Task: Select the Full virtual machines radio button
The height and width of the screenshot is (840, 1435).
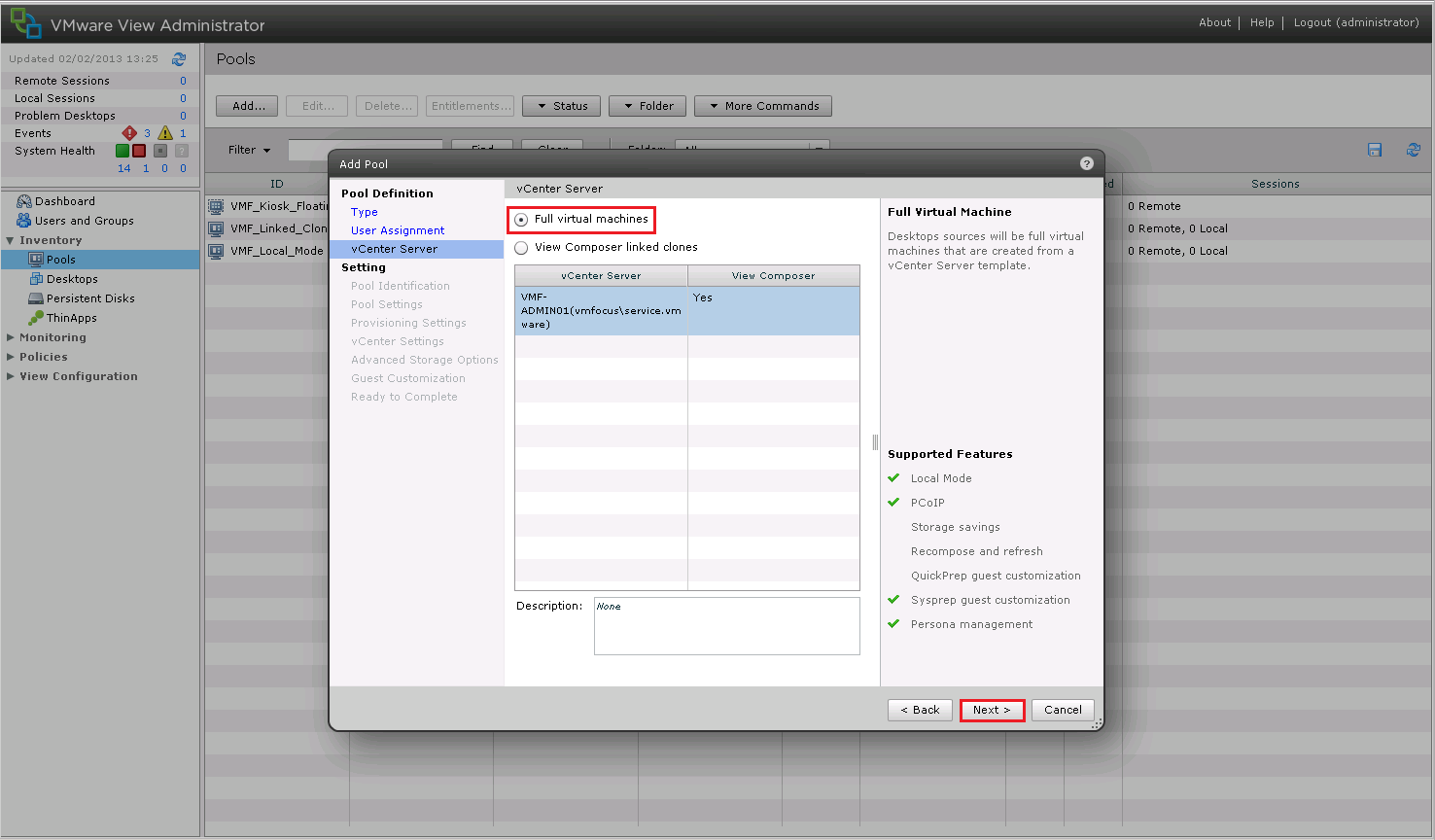Action: coord(522,220)
